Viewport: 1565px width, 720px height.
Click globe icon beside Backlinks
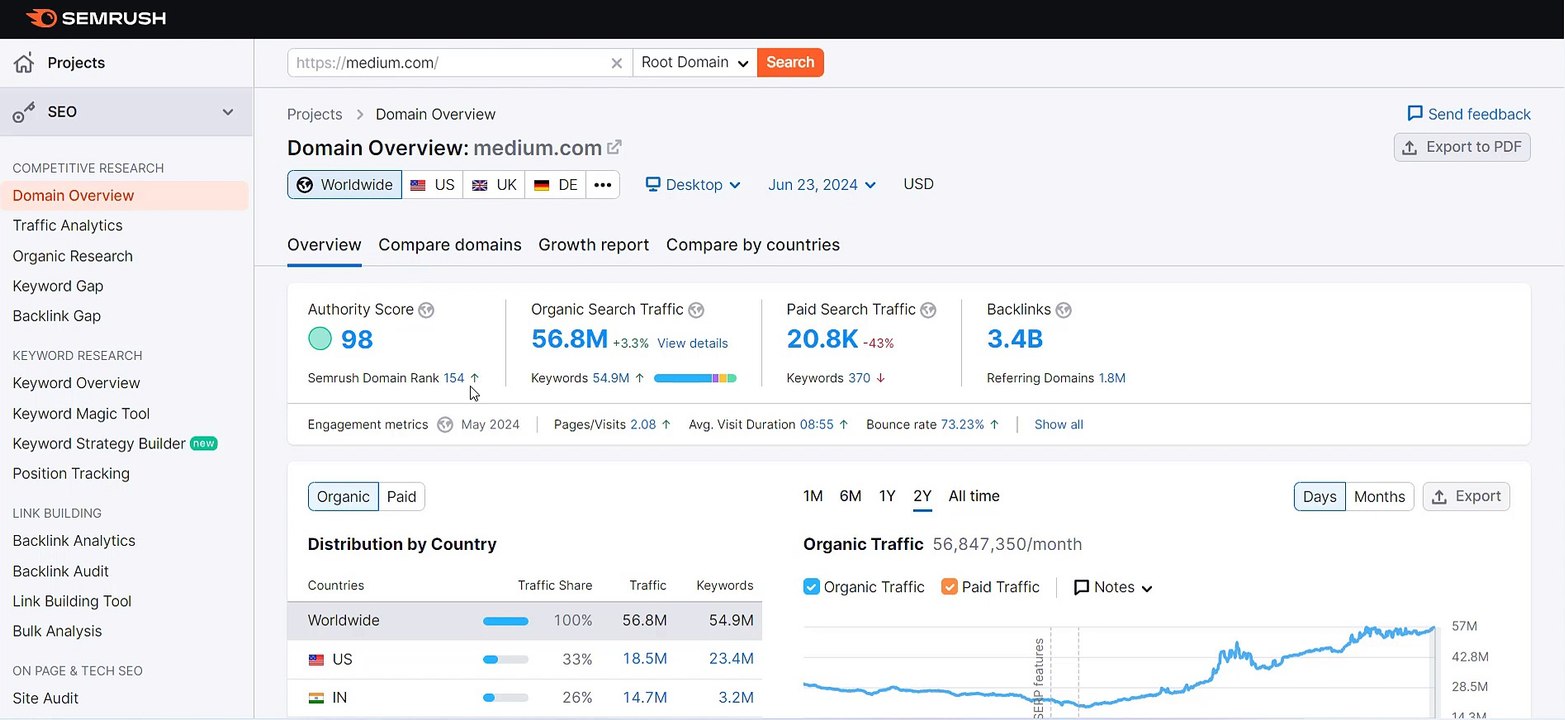(x=1064, y=310)
